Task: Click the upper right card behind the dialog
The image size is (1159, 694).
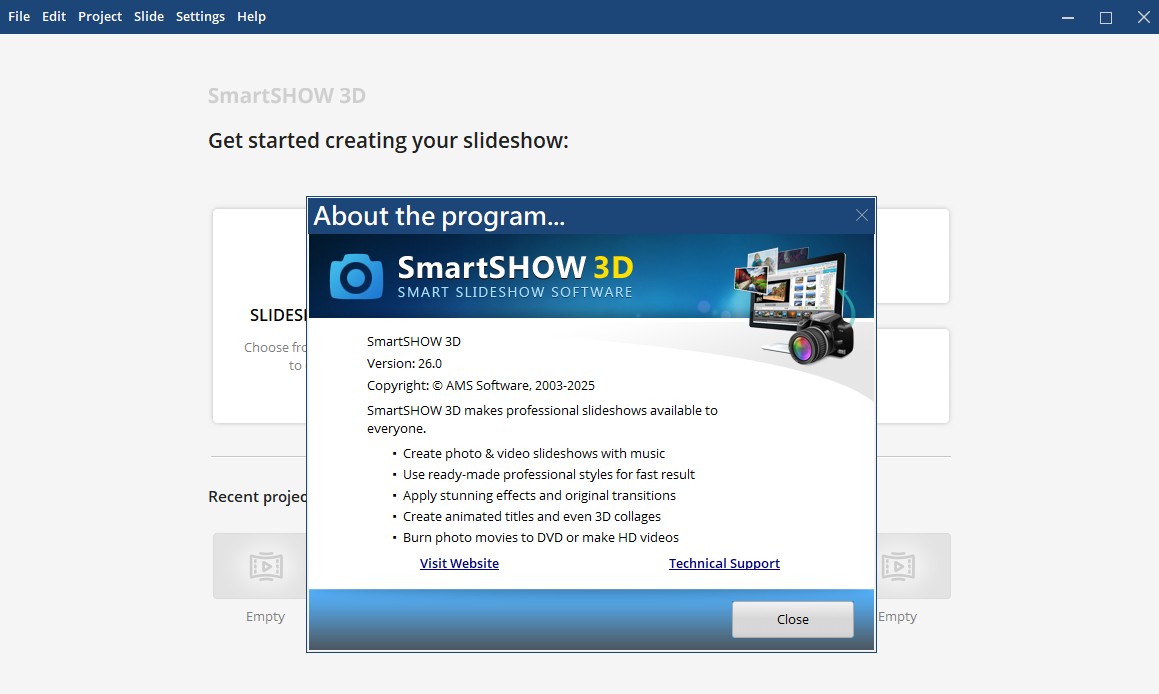Action: (912, 256)
